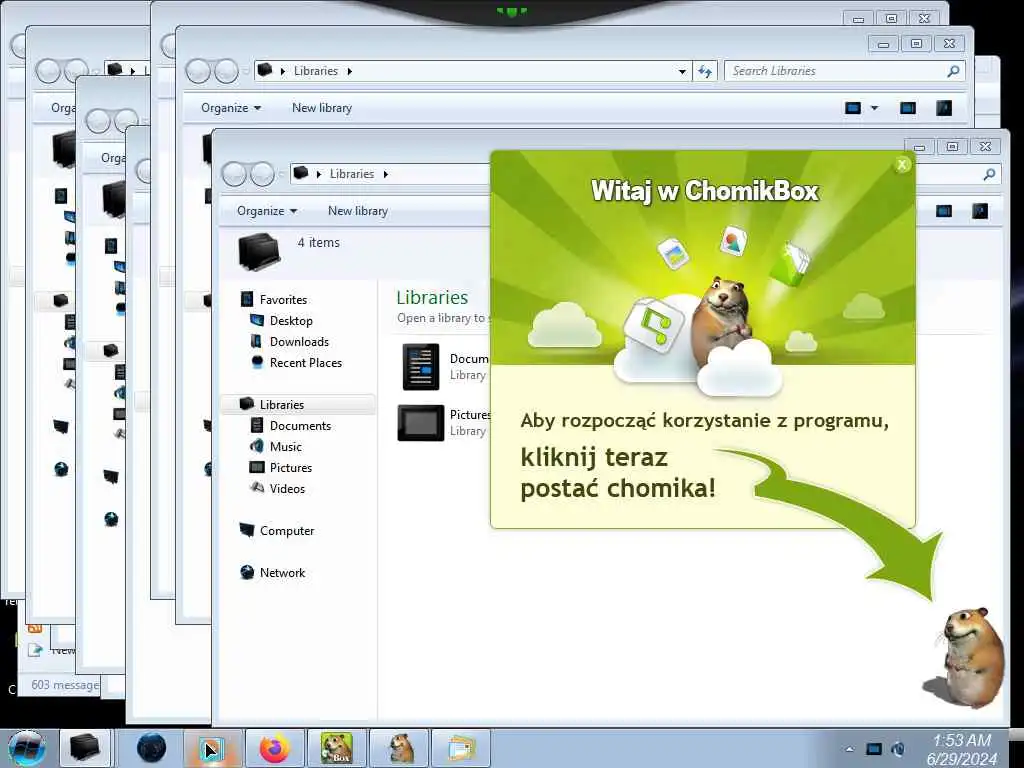The image size is (1024, 768).
Task: Open Pictures under Libraries tree
Action: (x=291, y=468)
